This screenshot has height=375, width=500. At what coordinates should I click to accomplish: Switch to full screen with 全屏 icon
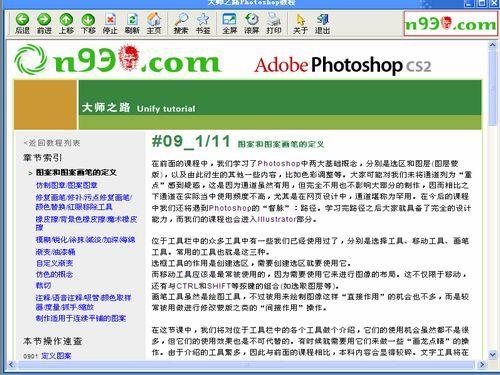[230, 23]
